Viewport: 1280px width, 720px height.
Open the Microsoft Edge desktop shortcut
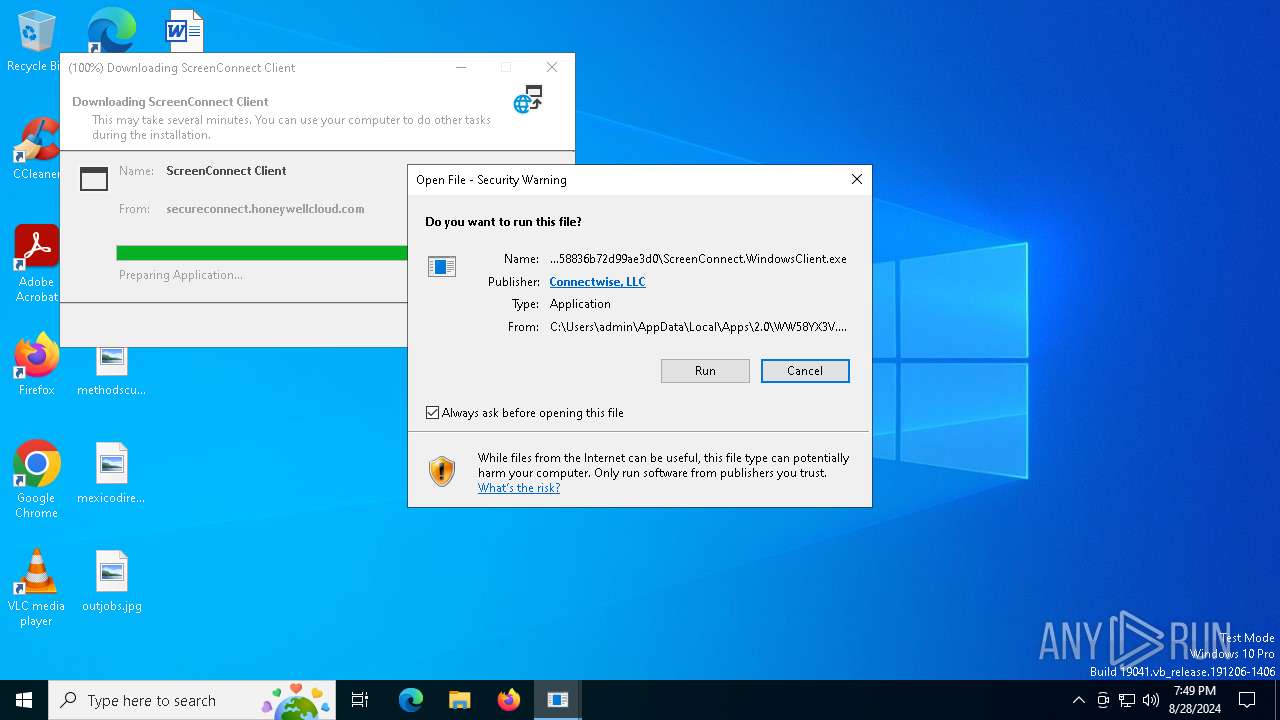pos(111,30)
